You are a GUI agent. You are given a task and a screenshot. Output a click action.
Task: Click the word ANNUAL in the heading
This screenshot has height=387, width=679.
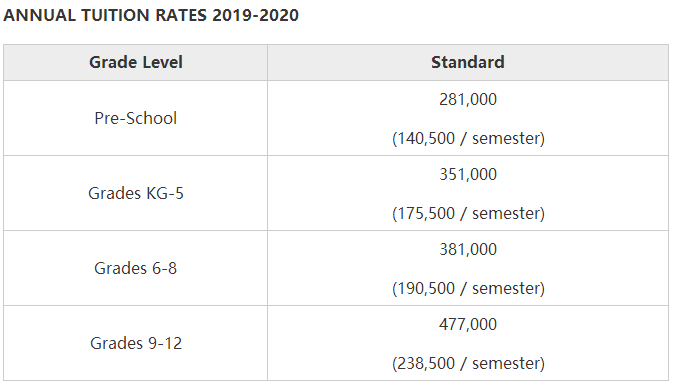tap(40, 15)
